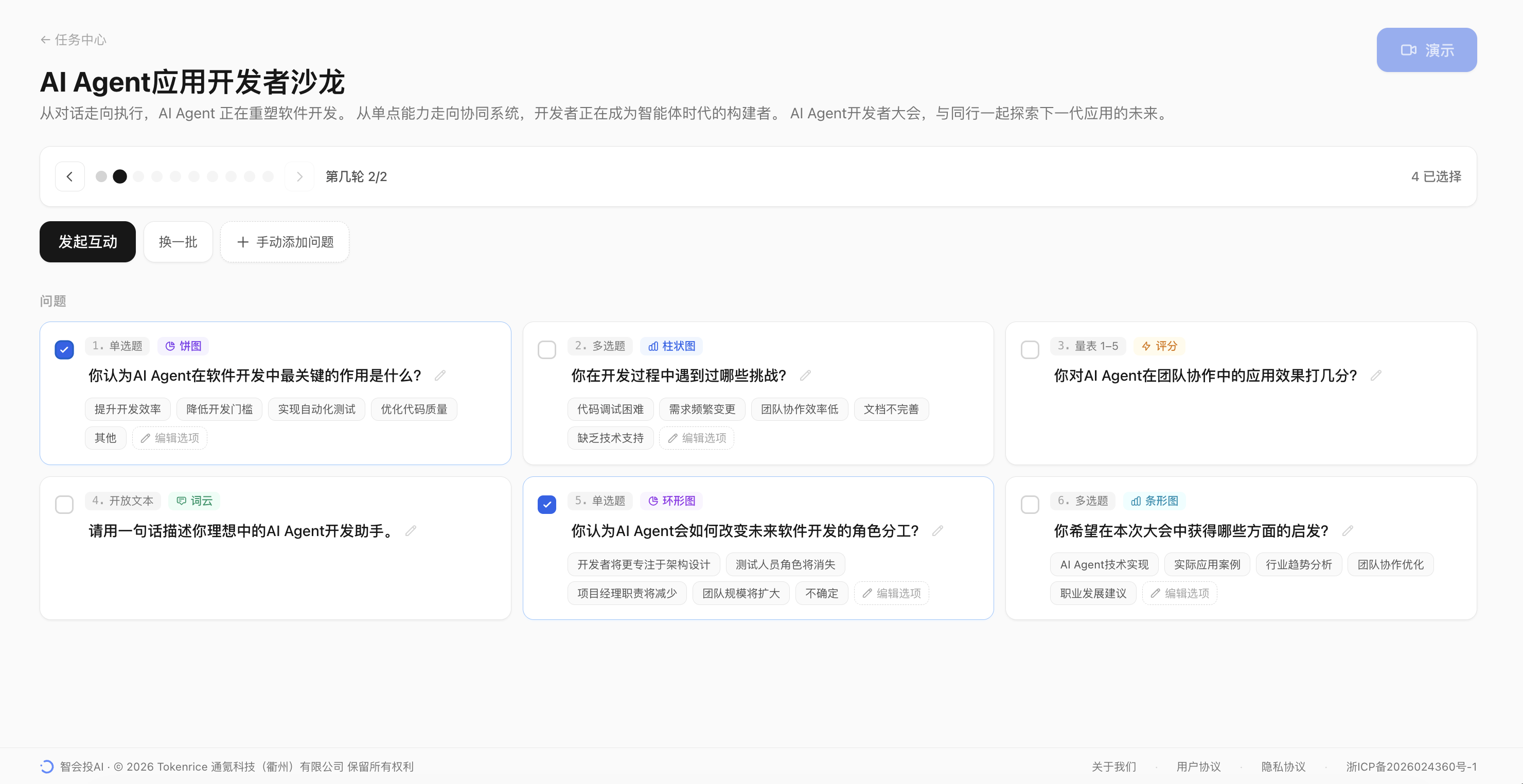Click the 量表 1–5 type label
The width and height of the screenshot is (1523, 784).
(x=1088, y=346)
